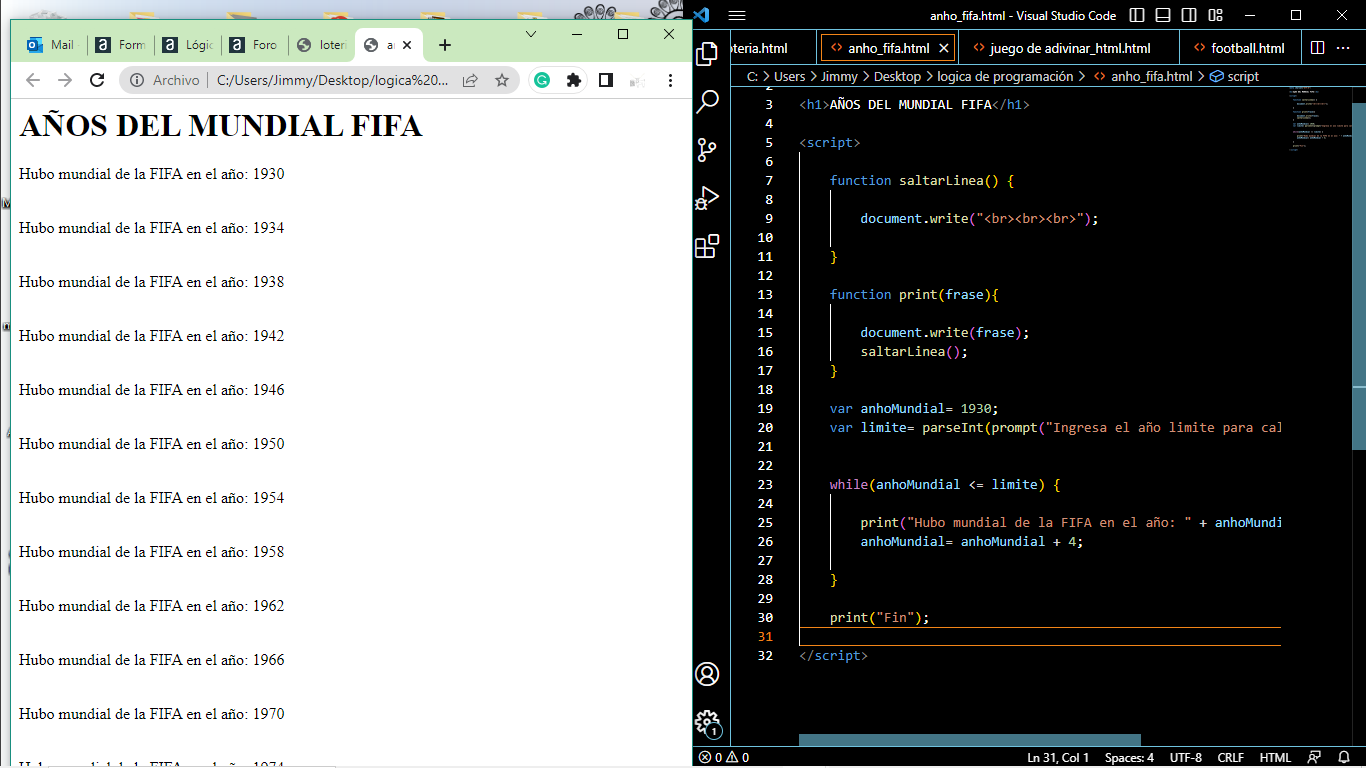Change the UTF-8 file encoding
Image resolution: width=1366 pixels, height=768 pixels.
[1185, 758]
